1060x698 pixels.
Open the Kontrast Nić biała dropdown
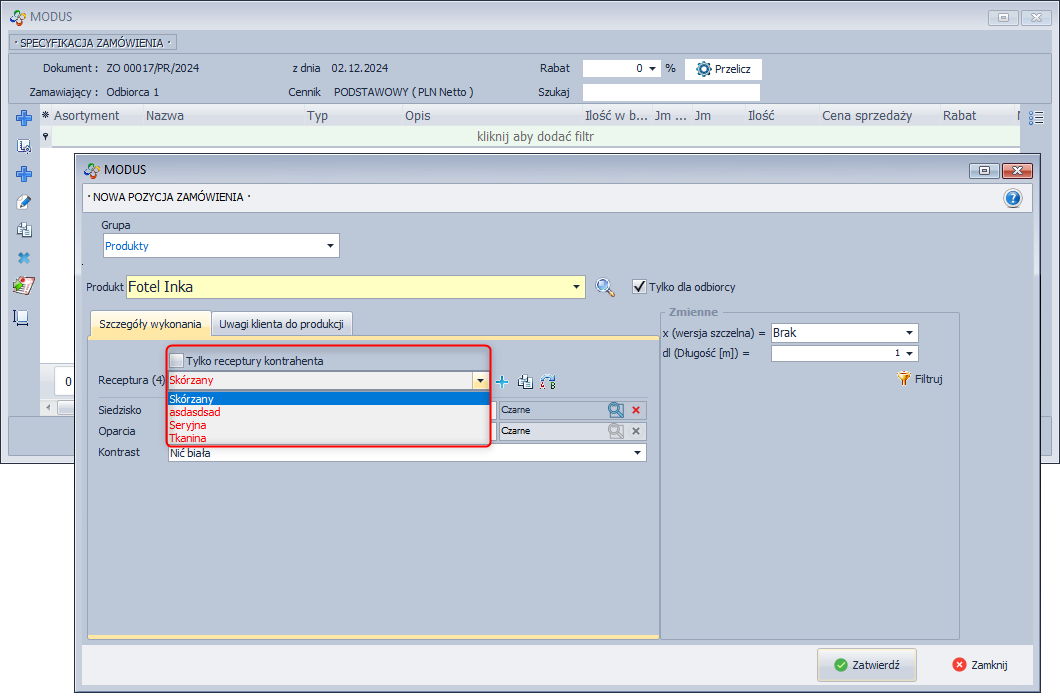[637, 453]
